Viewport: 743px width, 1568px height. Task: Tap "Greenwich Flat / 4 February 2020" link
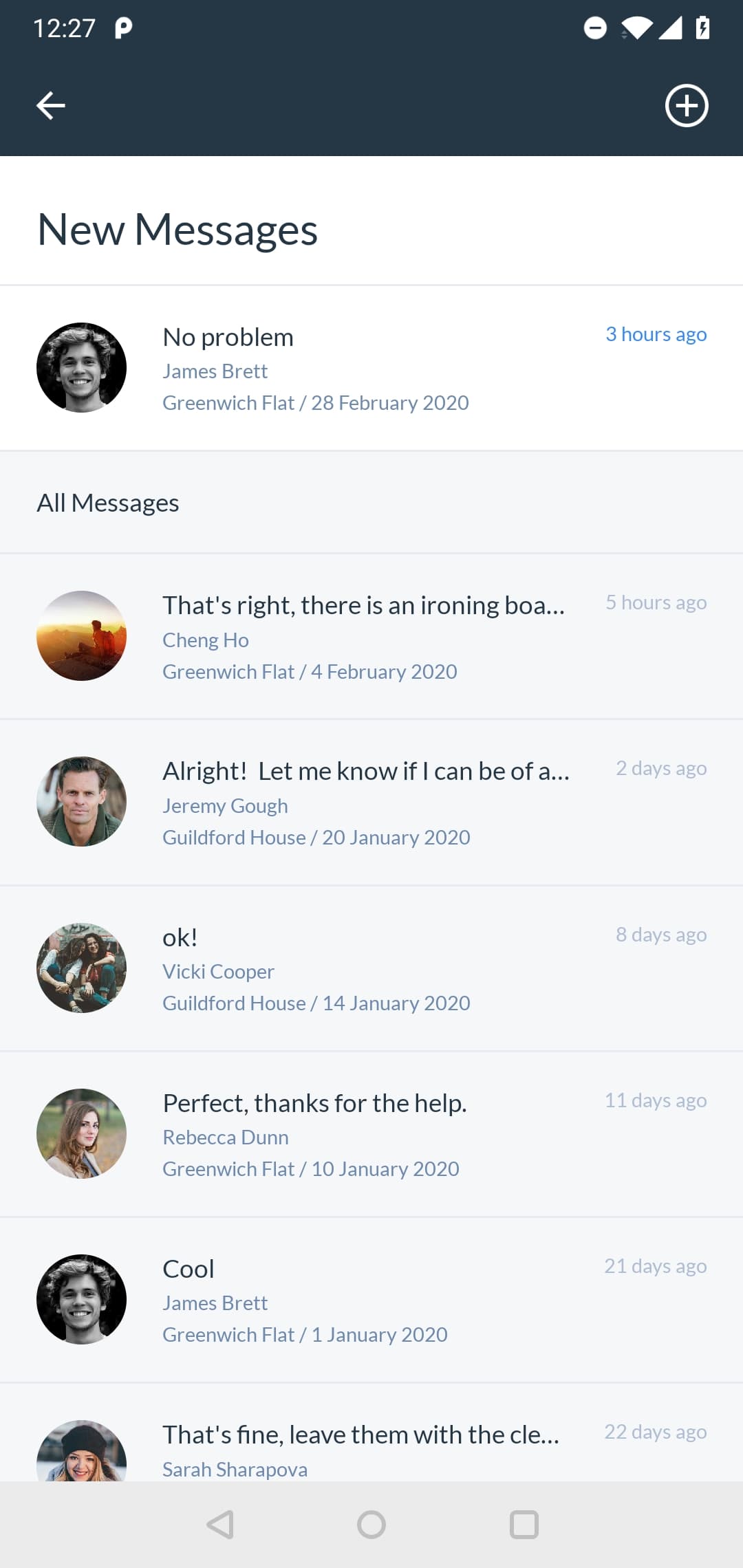coord(310,672)
